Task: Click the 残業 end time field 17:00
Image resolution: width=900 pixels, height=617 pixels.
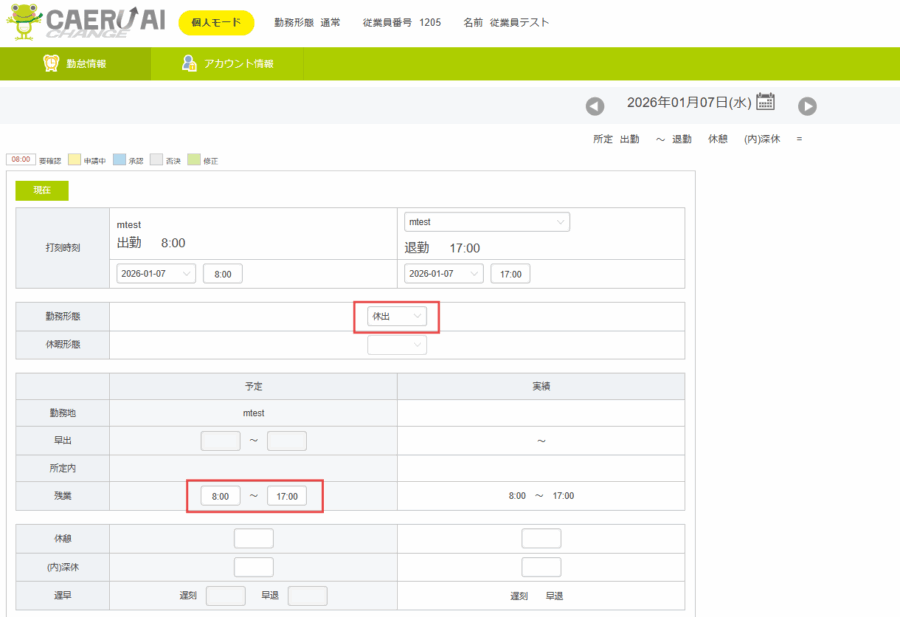Action: pos(287,496)
